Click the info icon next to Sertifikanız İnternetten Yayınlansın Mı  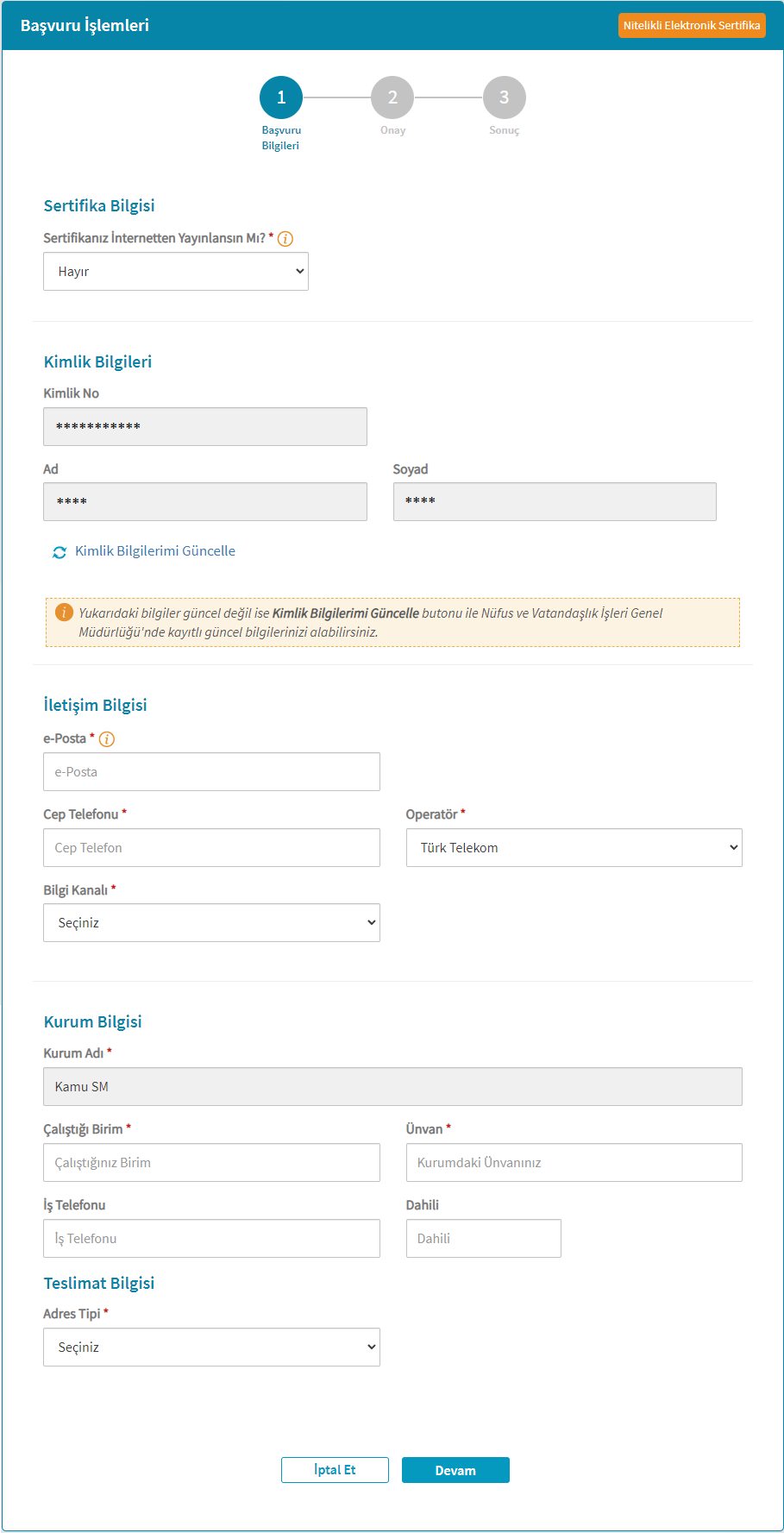click(285, 239)
